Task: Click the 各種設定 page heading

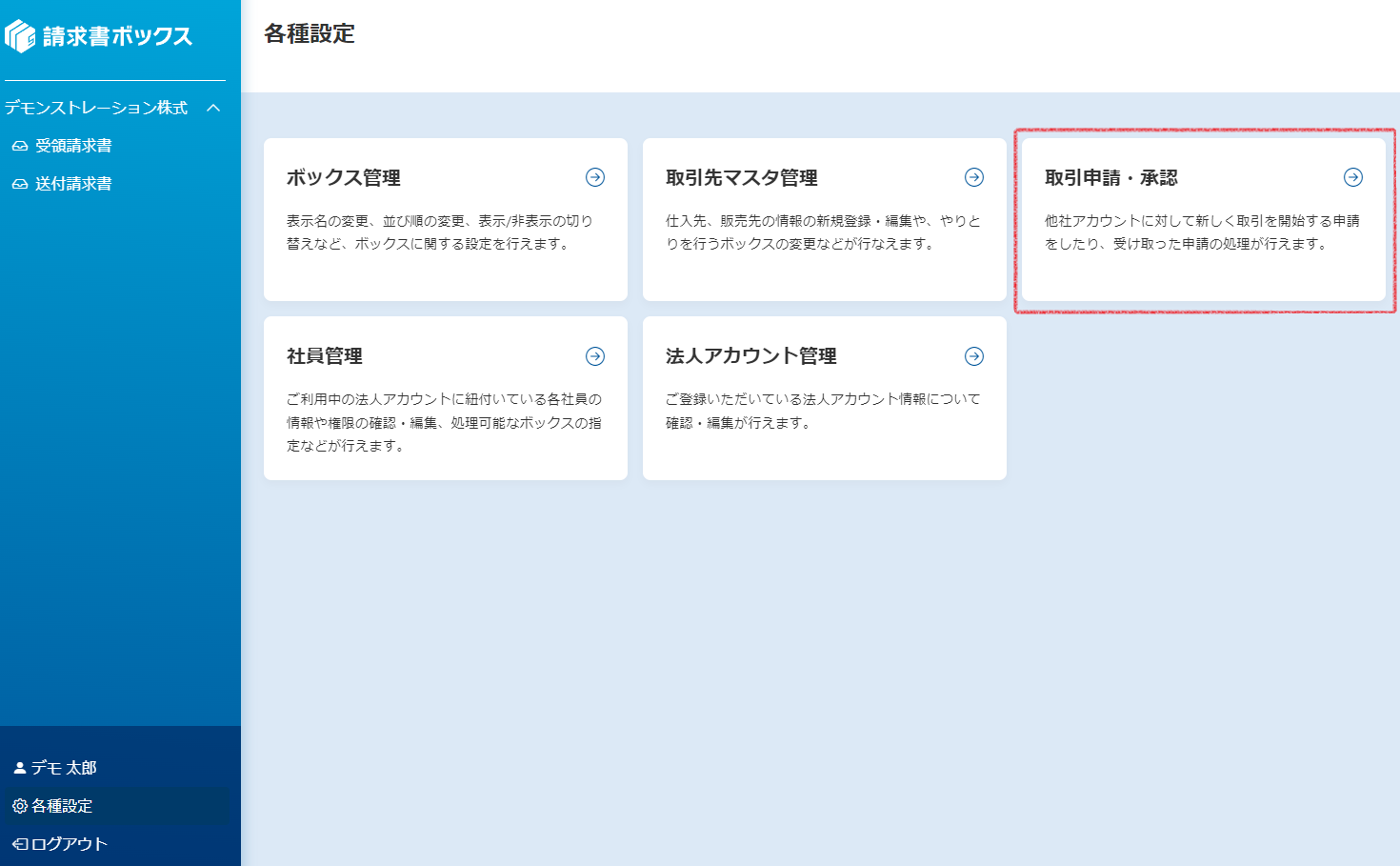Action: (x=310, y=33)
